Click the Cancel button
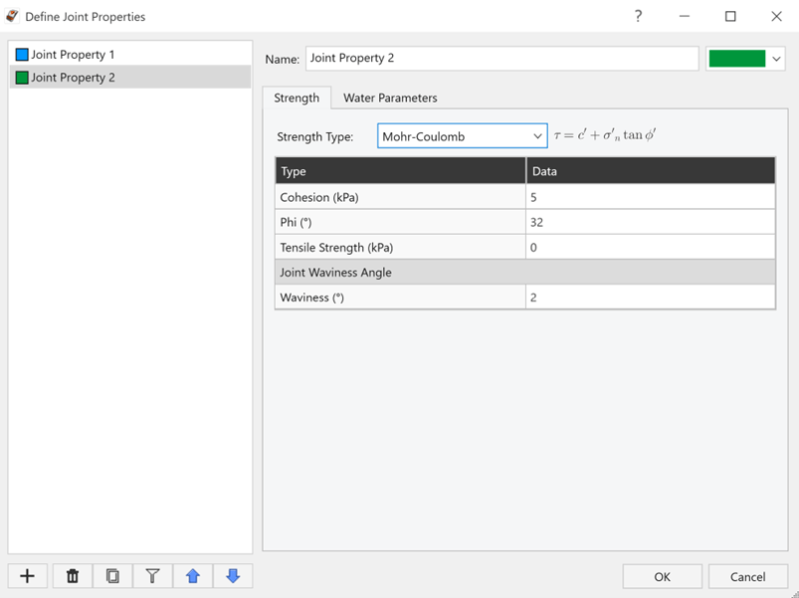 [748, 577]
